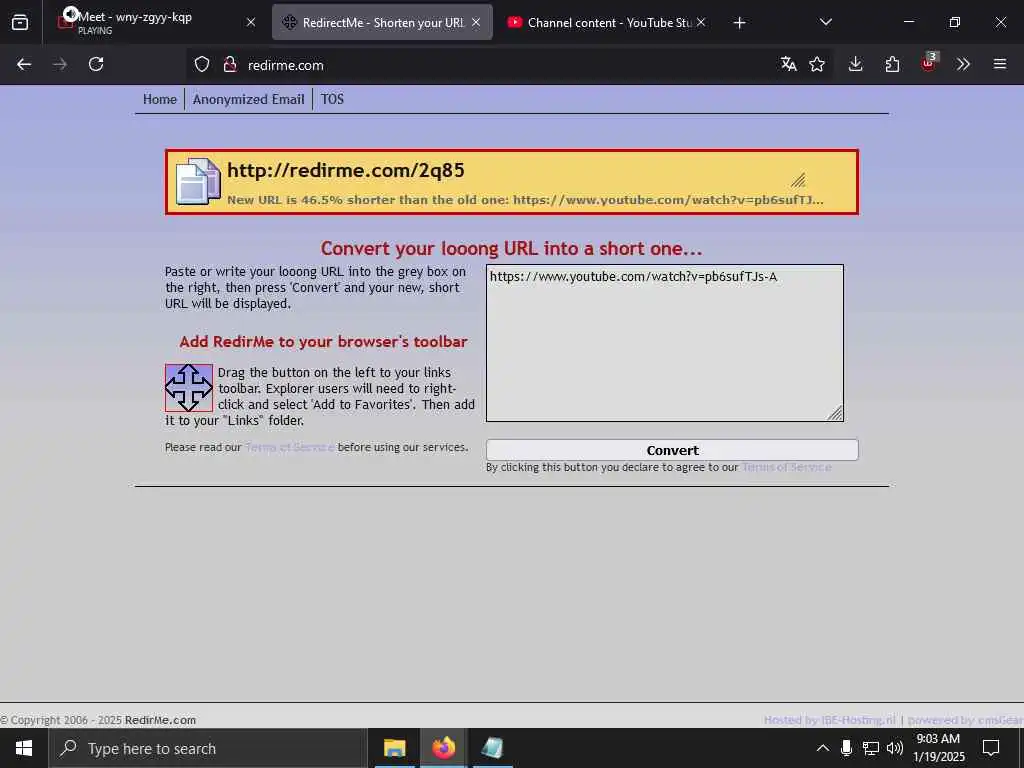Image resolution: width=1024 pixels, height=768 pixels.
Task: Close the YouTube Studio tab
Action: (x=701, y=22)
